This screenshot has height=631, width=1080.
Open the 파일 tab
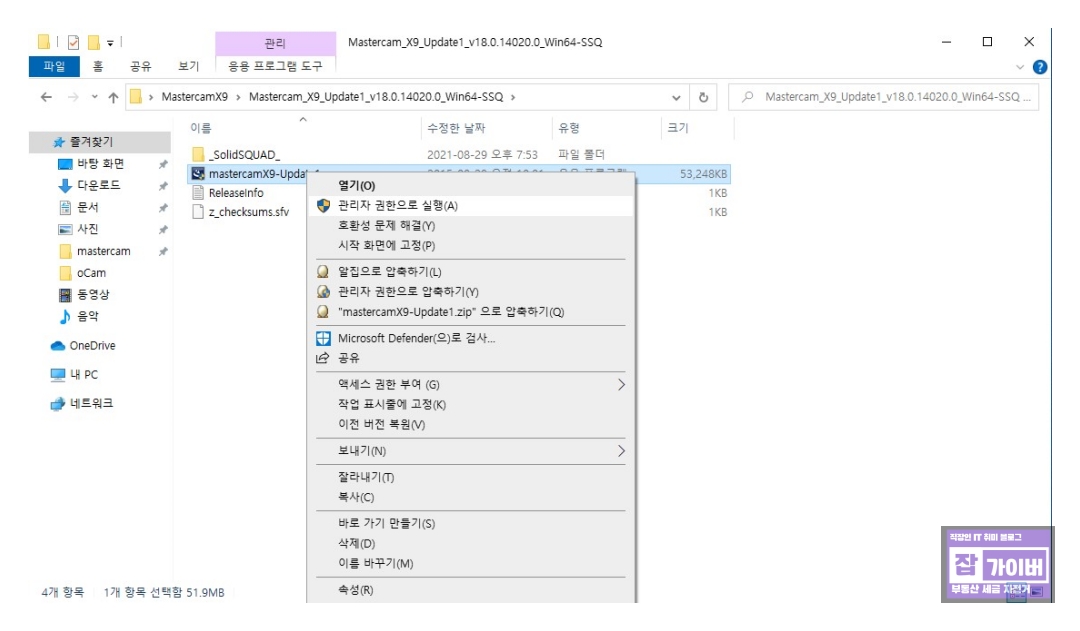(x=54, y=66)
